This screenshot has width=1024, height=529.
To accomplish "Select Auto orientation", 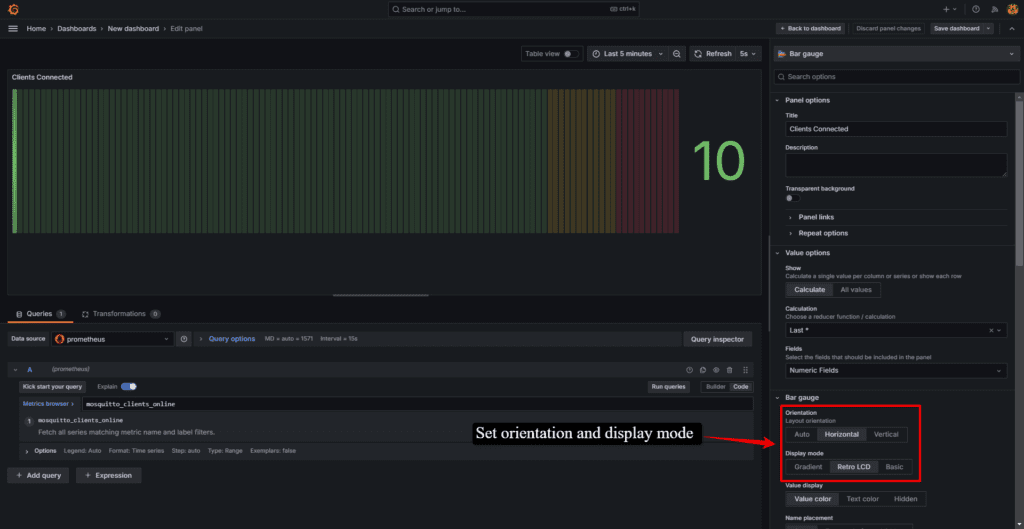I will coord(801,434).
